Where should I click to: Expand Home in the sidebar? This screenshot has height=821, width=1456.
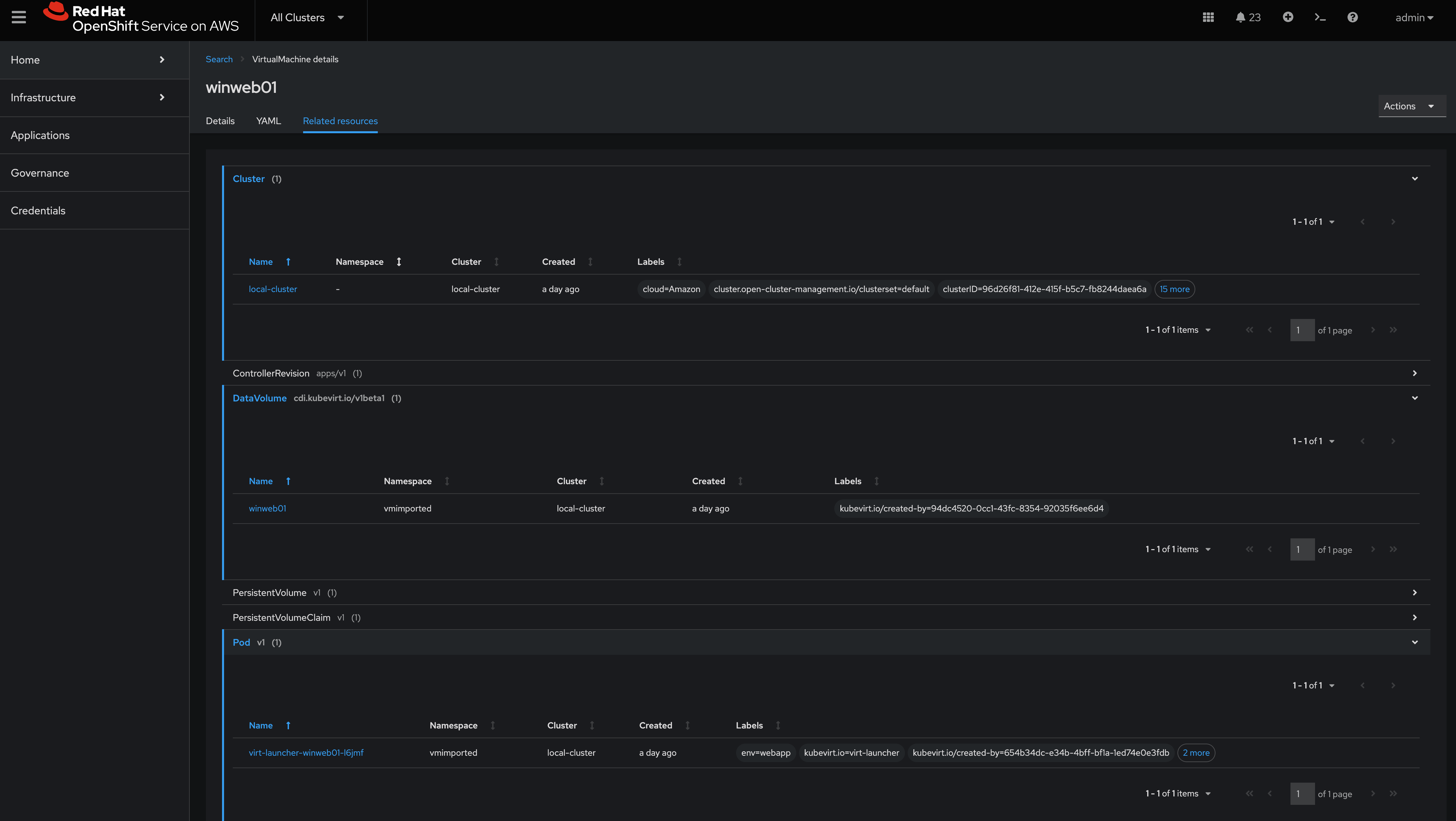[x=95, y=60]
